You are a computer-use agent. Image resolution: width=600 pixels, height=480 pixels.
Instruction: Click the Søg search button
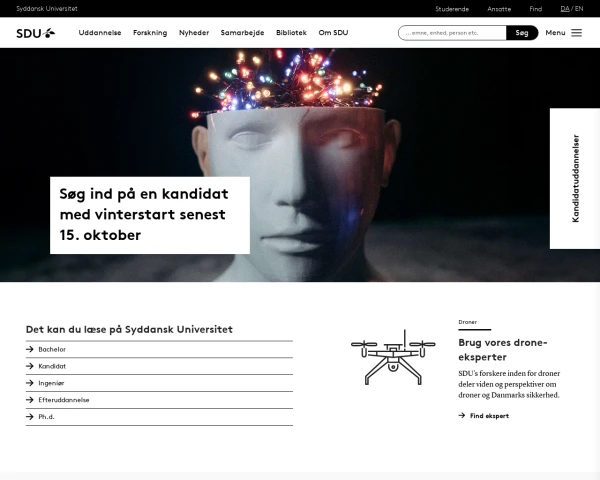(522, 33)
